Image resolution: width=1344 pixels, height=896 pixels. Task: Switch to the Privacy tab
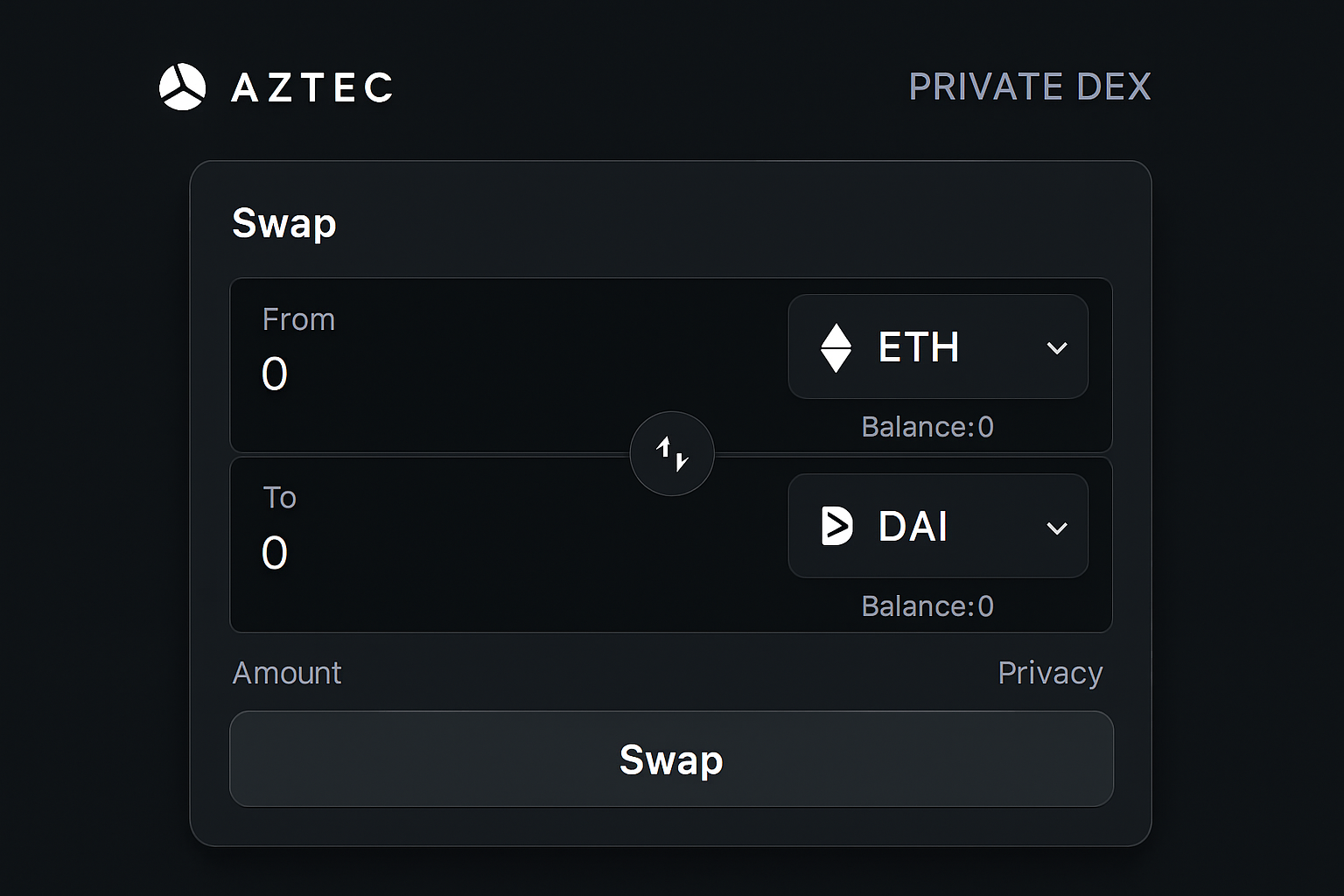coord(1050,673)
